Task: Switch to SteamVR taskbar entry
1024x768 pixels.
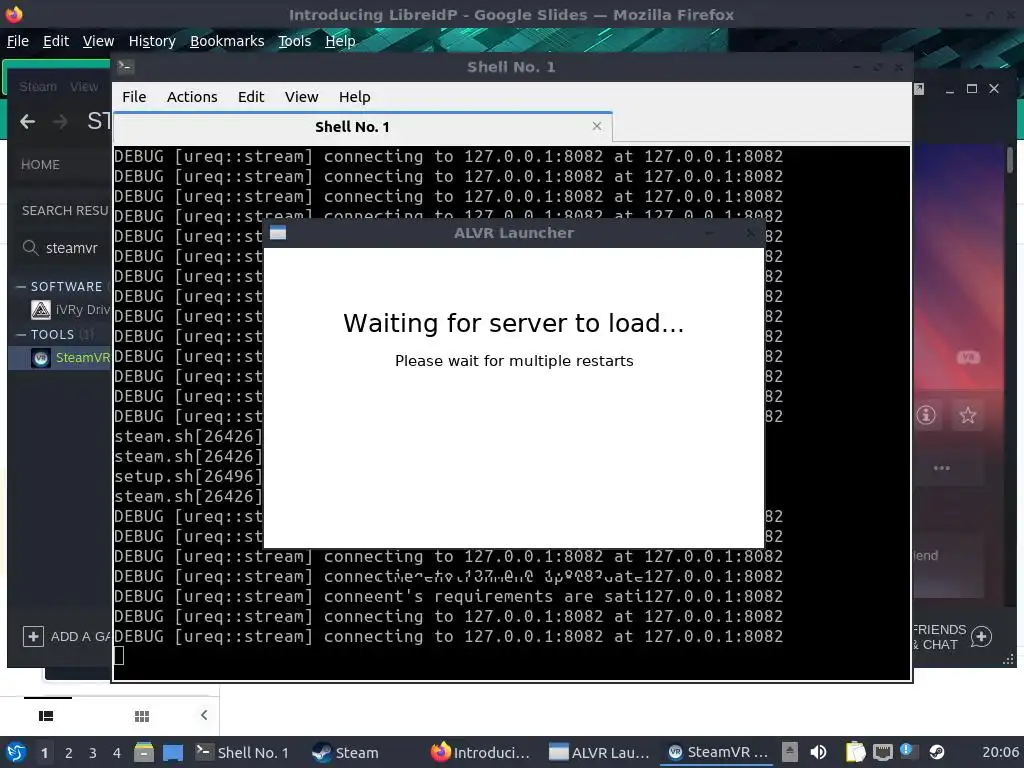Action: [718, 752]
